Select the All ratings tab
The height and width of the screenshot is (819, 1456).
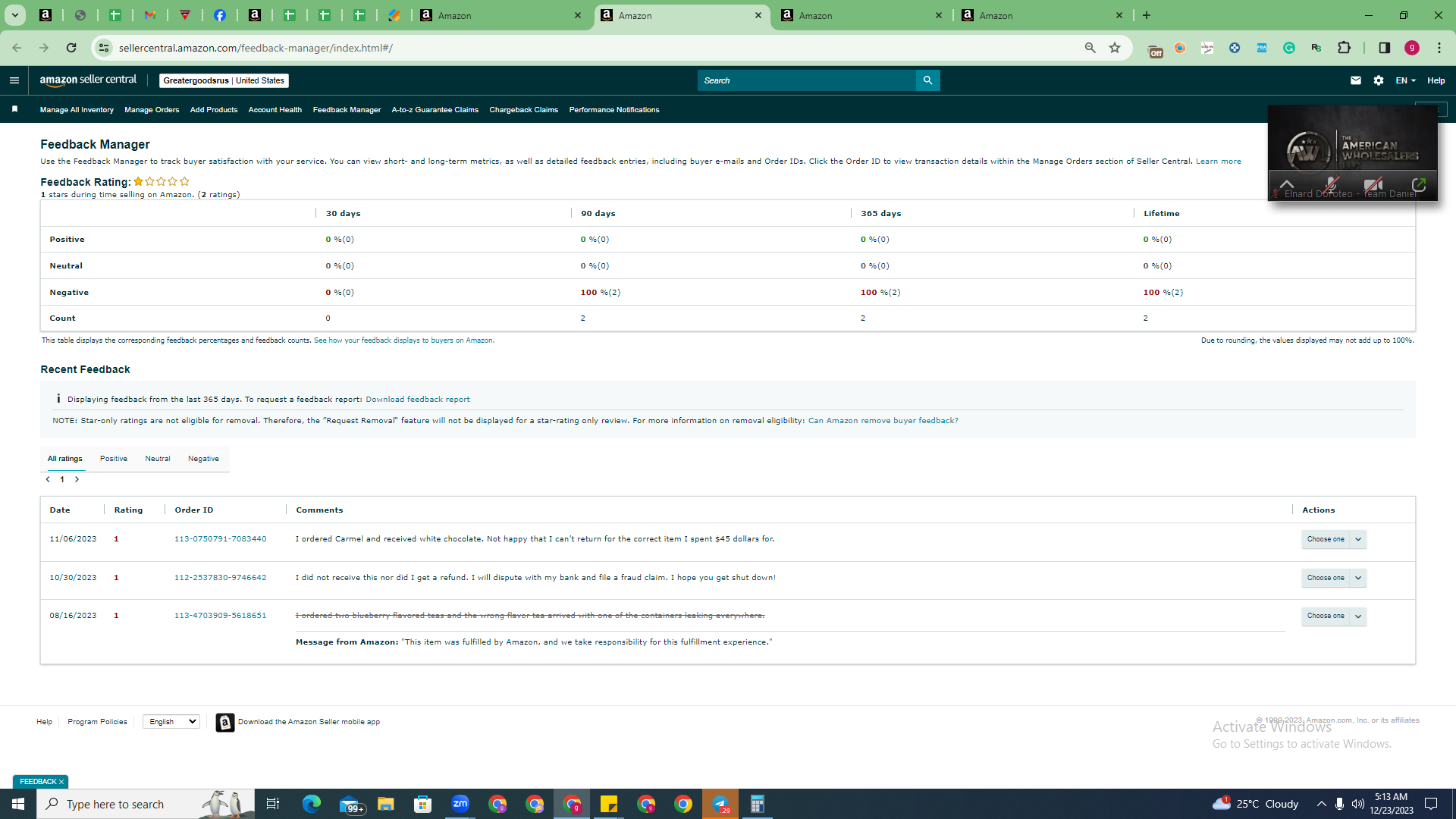(x=65, y=459)
